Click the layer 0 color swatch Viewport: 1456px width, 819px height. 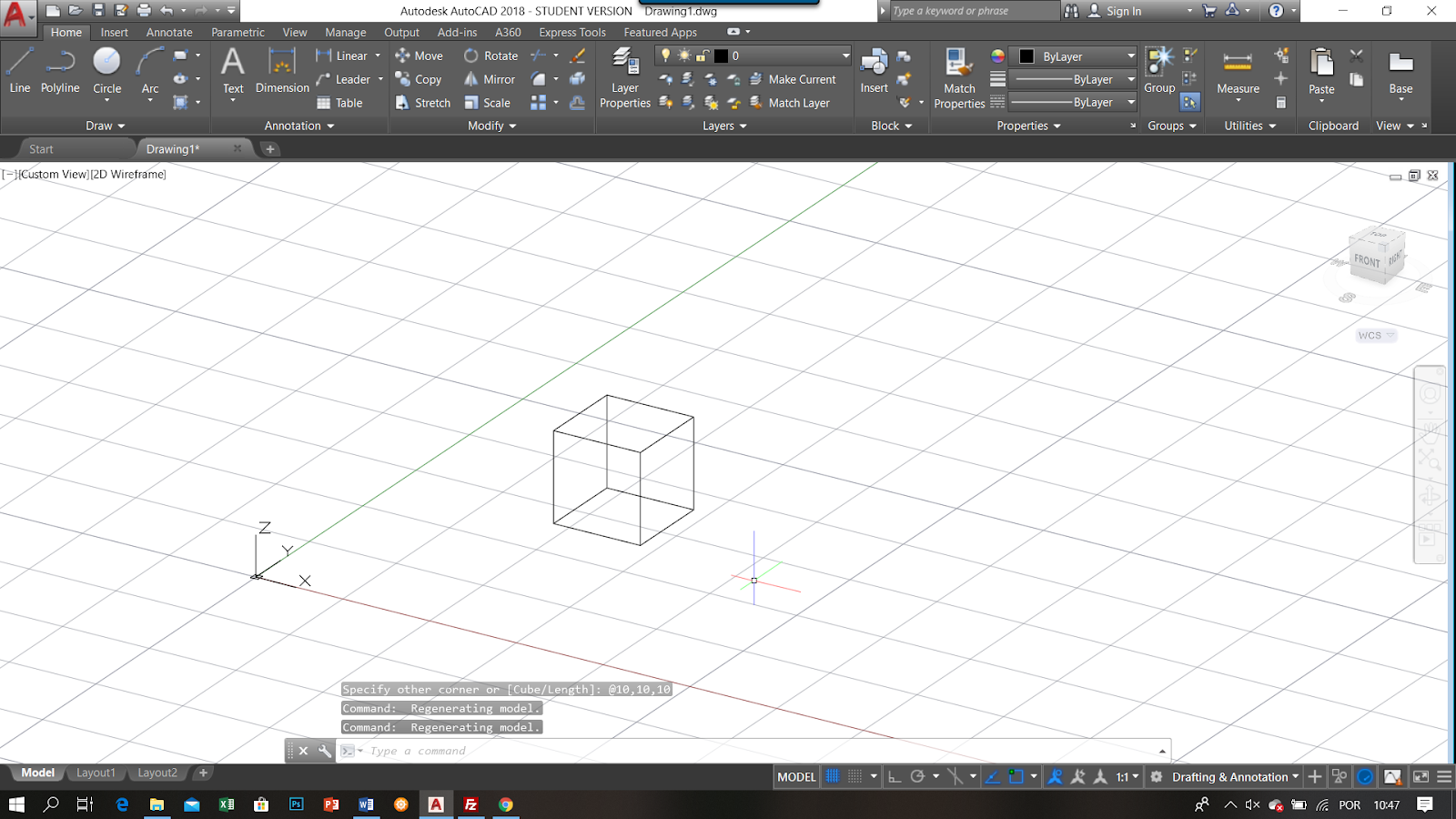point(721,56)
